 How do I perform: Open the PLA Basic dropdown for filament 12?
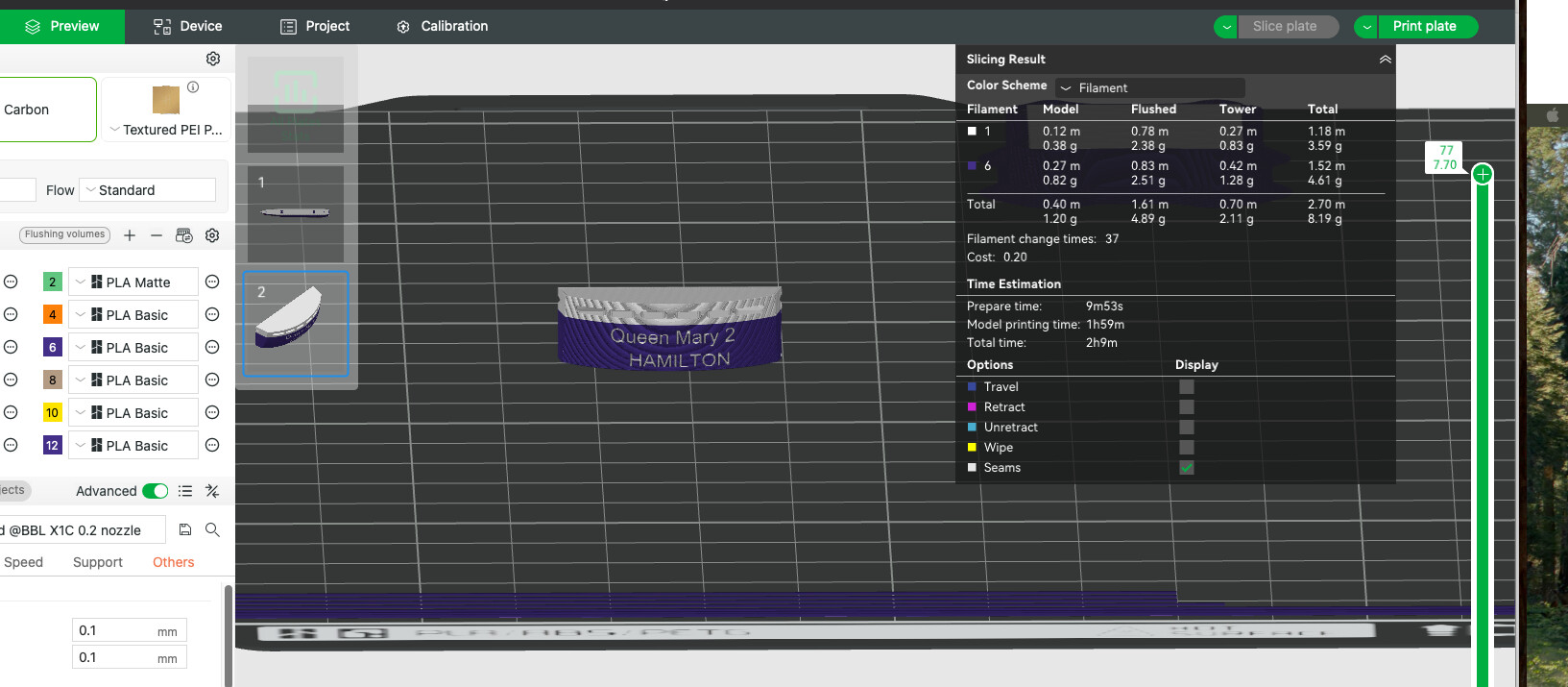pos(134,445)
